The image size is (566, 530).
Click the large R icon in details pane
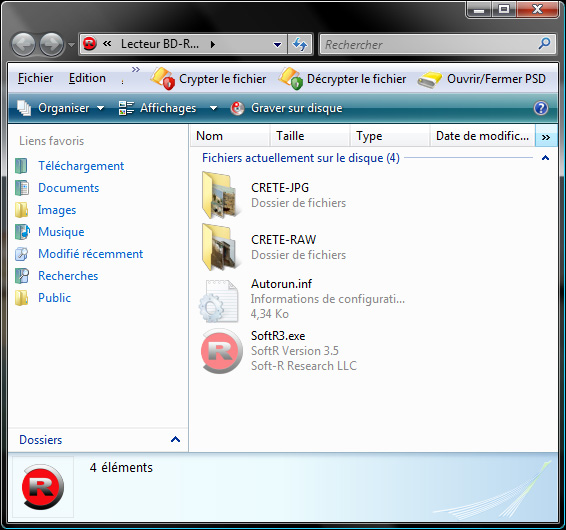43,487
